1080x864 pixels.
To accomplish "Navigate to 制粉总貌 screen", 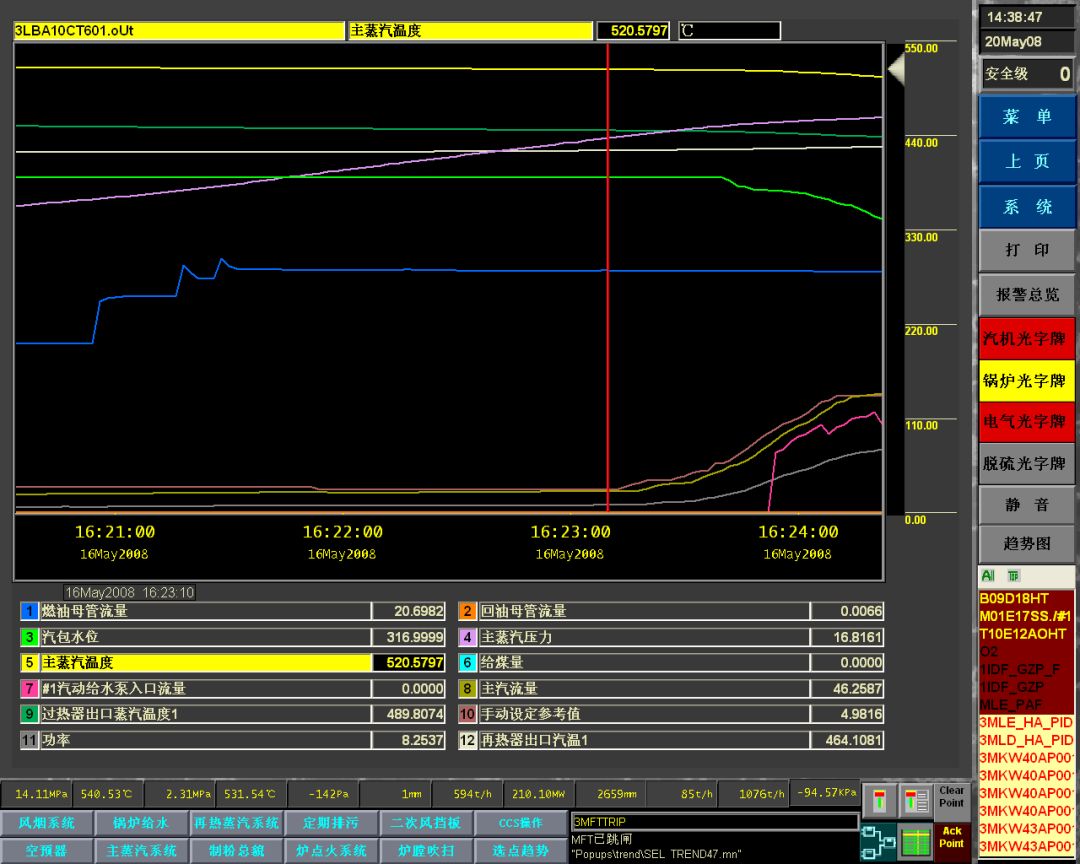I will point(236,851).
